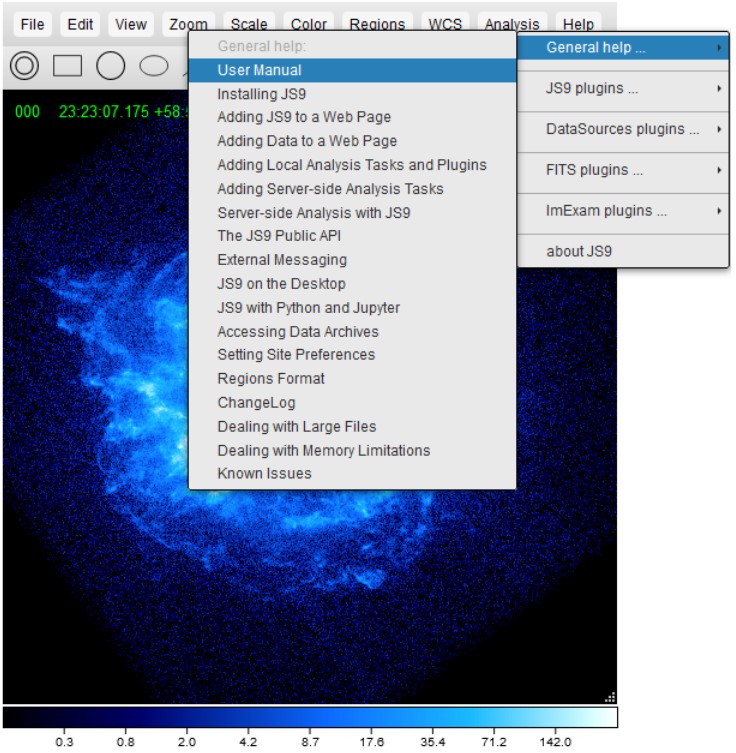Expand General help submenu arrow
Viewport: 736px width, 753px height.
pos(719,48)
